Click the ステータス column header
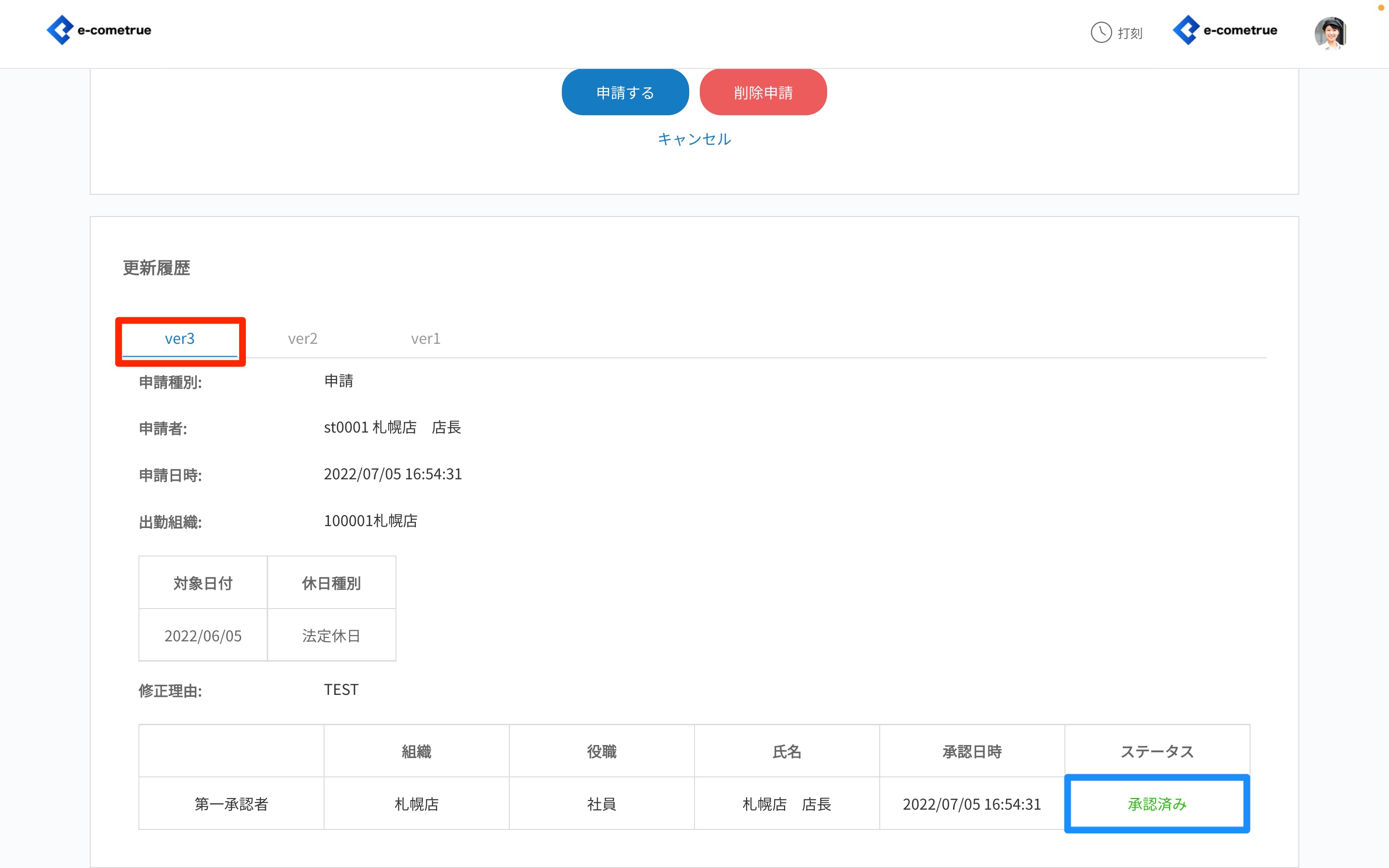 point(1157,751)
